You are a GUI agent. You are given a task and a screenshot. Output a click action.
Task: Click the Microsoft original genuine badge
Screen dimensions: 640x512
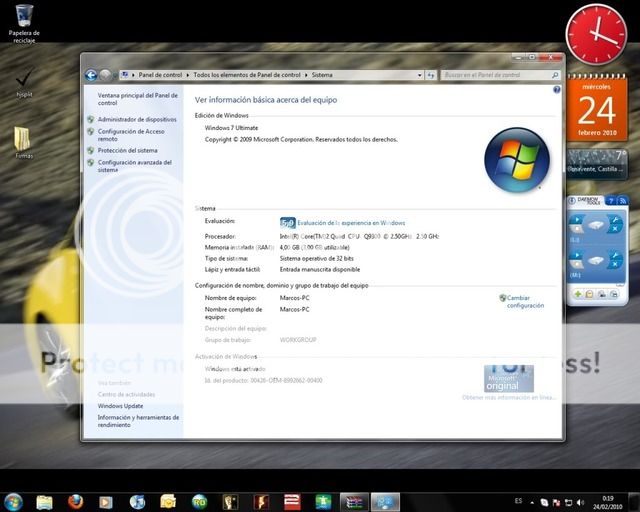[509, 378]
